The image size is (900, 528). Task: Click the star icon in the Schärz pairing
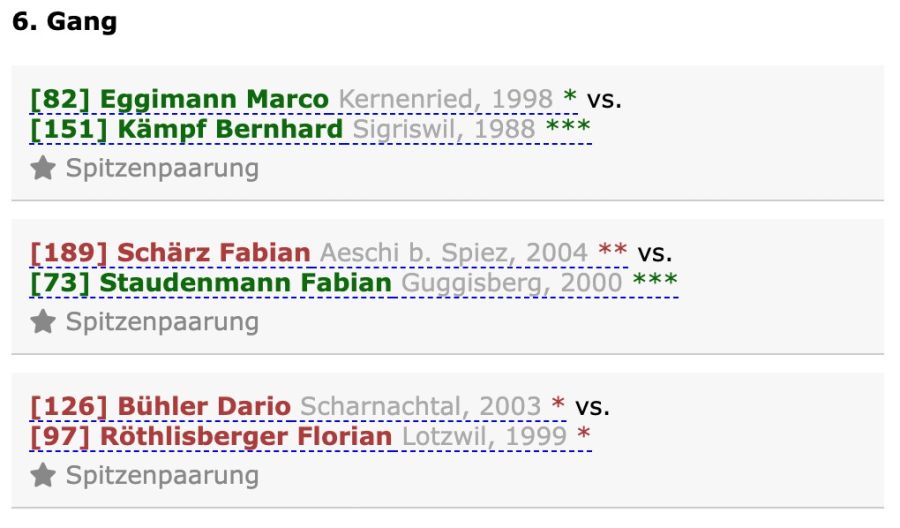tap(43, 321)
